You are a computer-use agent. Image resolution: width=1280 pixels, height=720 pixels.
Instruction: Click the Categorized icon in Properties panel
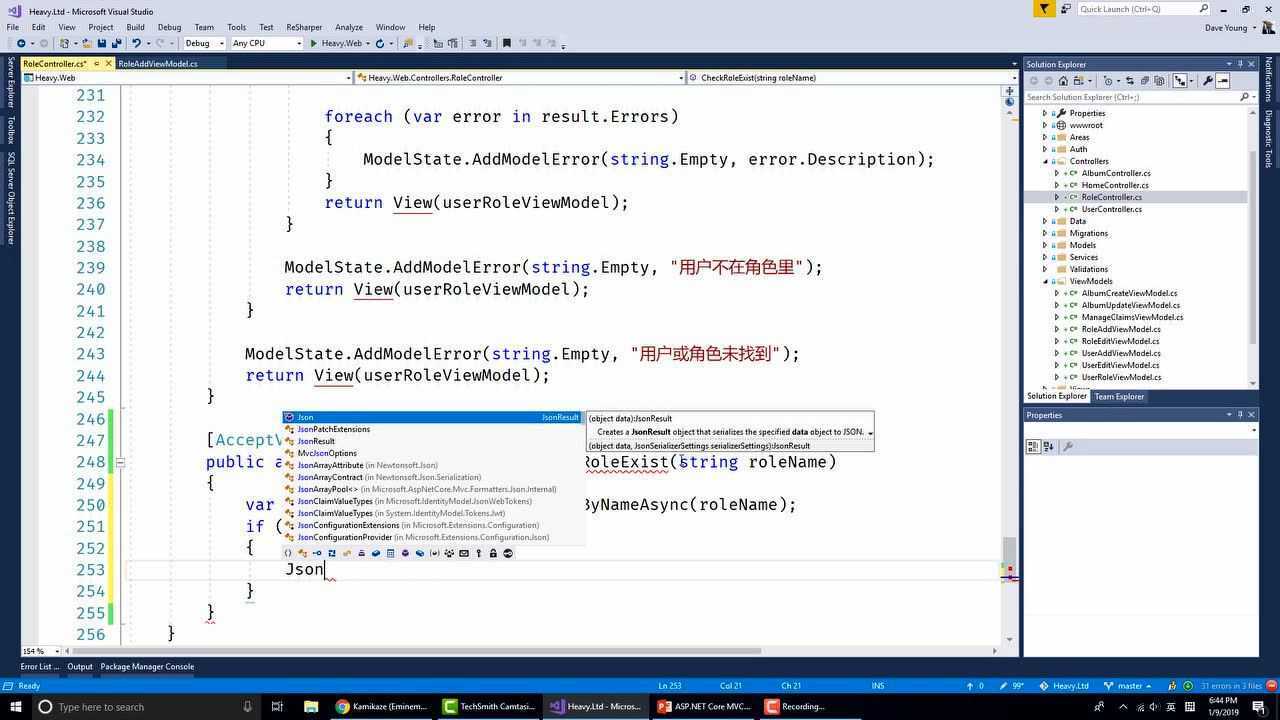(x=1034, y=447)
